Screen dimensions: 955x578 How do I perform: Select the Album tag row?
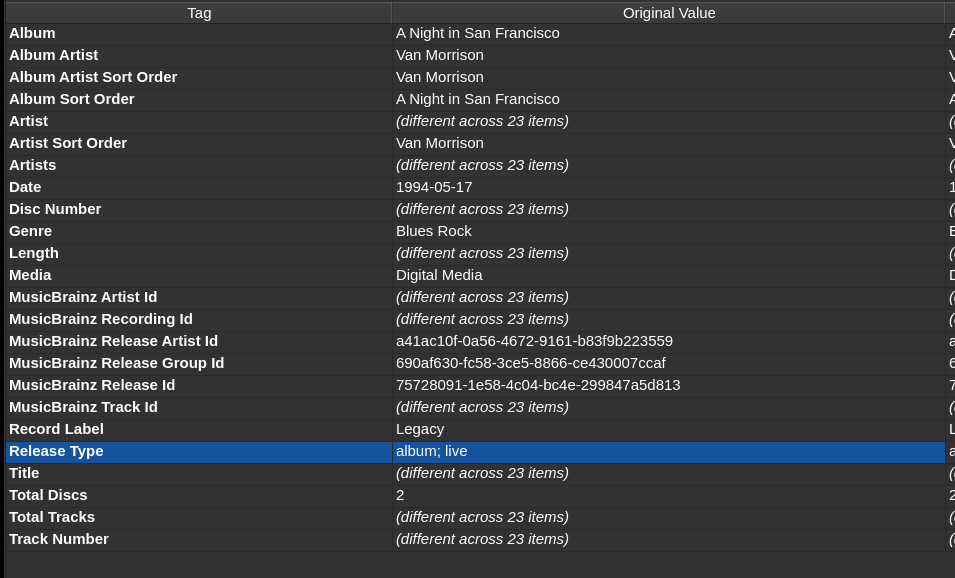pyautogui.click(x=32, y=33)
